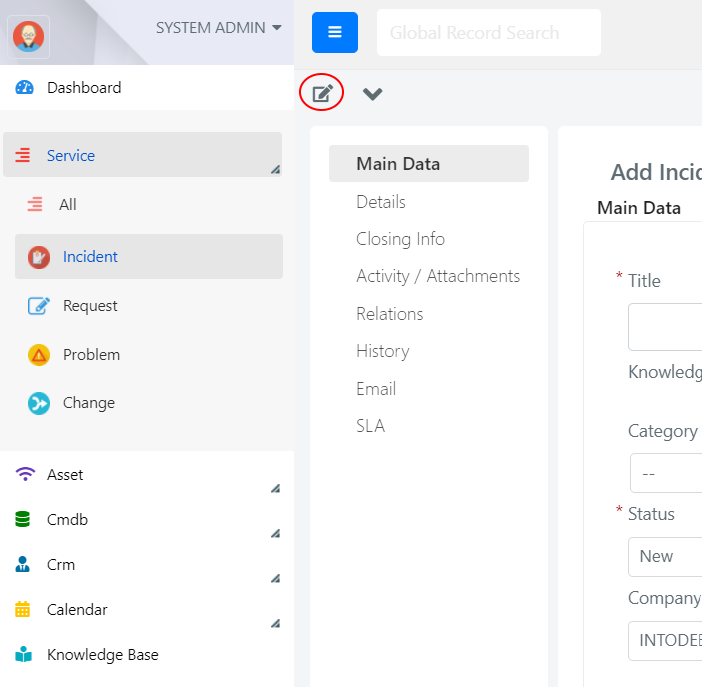Open the Cmdb module
This screenshot has height=687, width=702.
[67, 520]
